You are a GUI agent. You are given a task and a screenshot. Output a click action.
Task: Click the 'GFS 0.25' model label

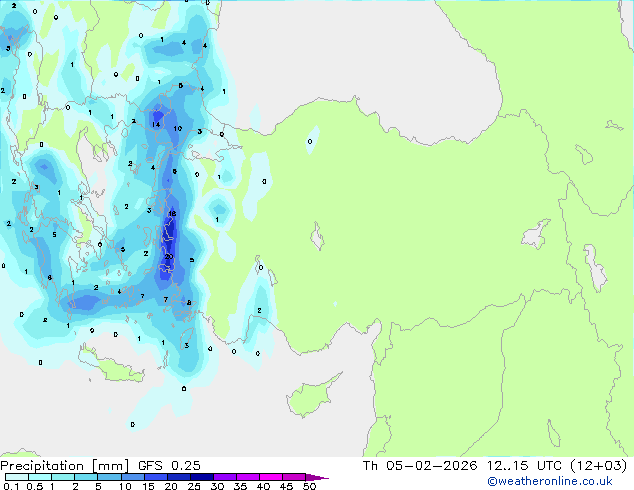(169, 466)
